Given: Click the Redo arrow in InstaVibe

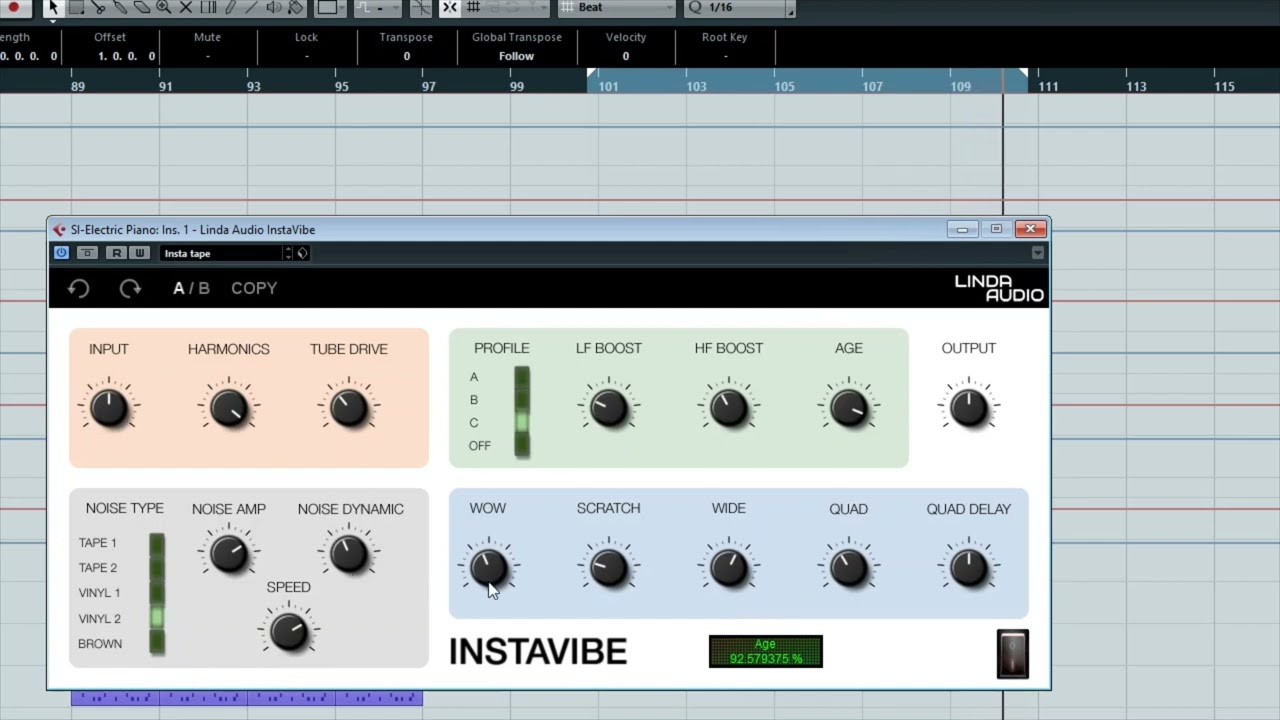Looking at the screenshot, I should click(x=130, y=289).
